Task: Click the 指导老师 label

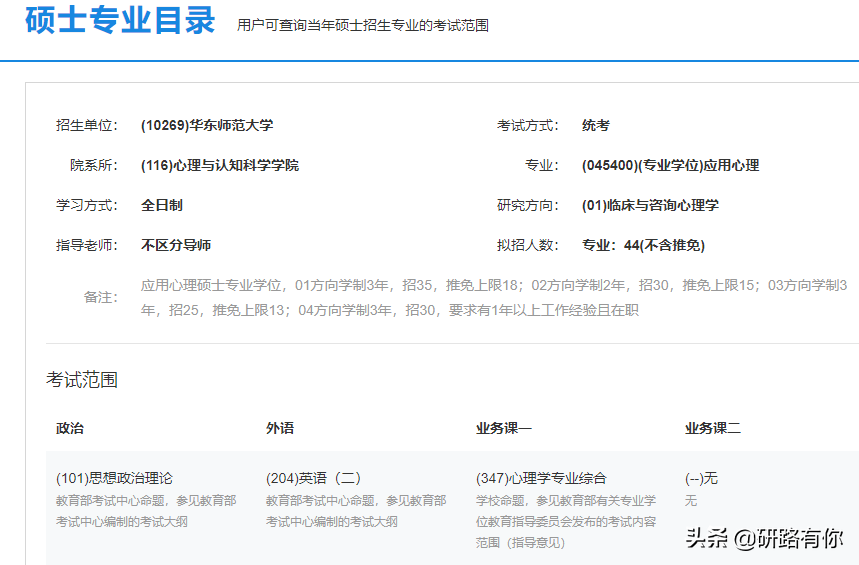Action: [87, 246]
